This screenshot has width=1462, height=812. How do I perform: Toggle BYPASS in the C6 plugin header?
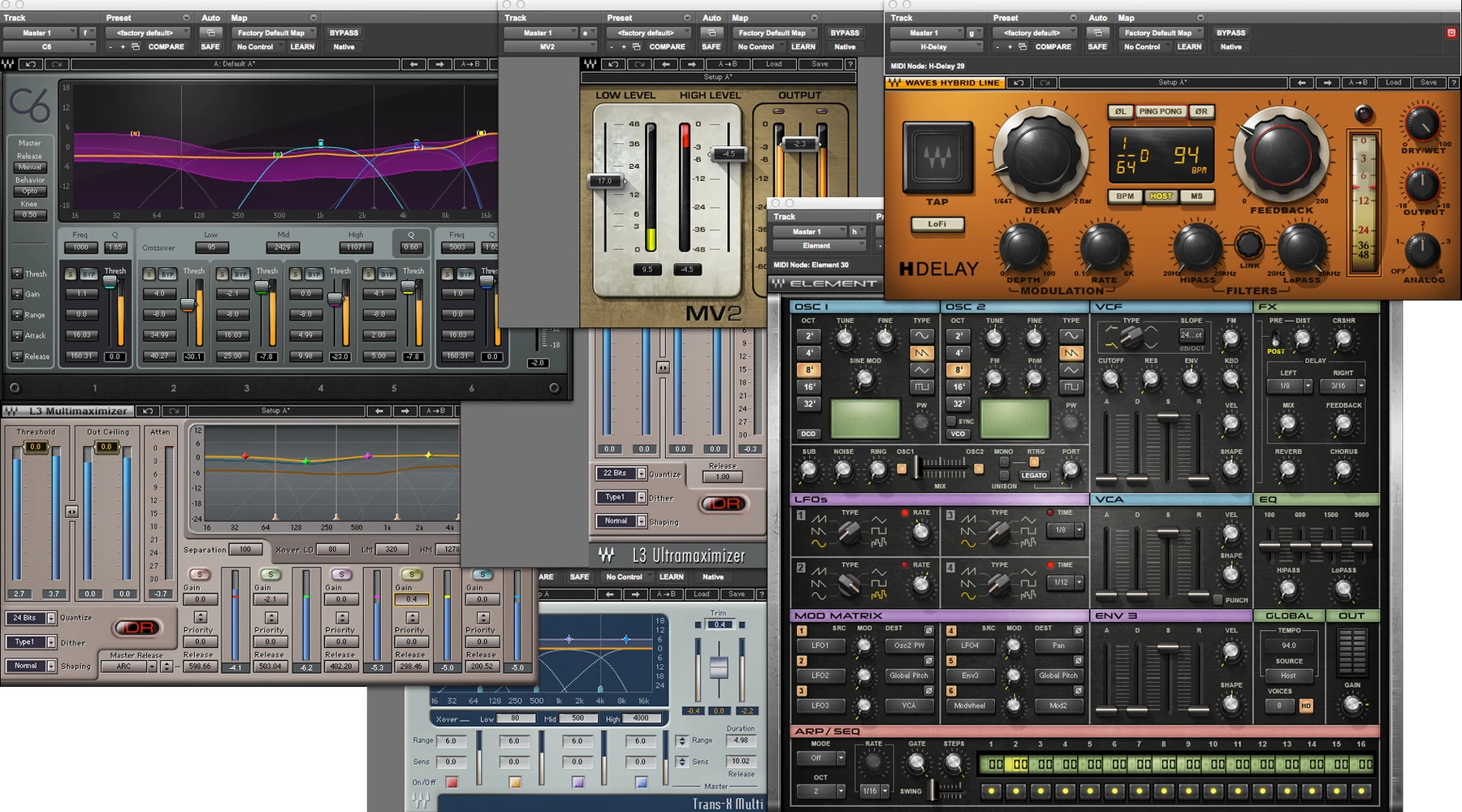(x=344, y=32)
